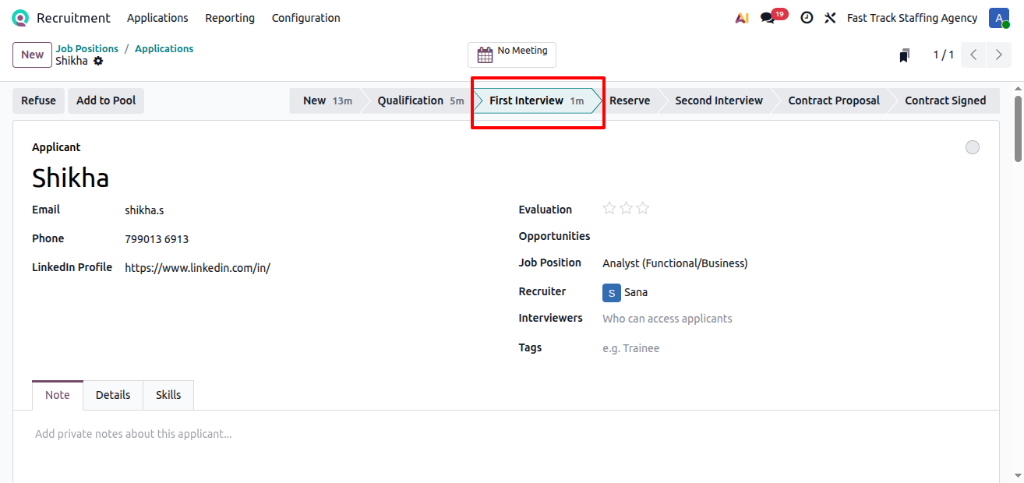
Task: Click the Recruitment app logo icon
Action: [20, 18]
